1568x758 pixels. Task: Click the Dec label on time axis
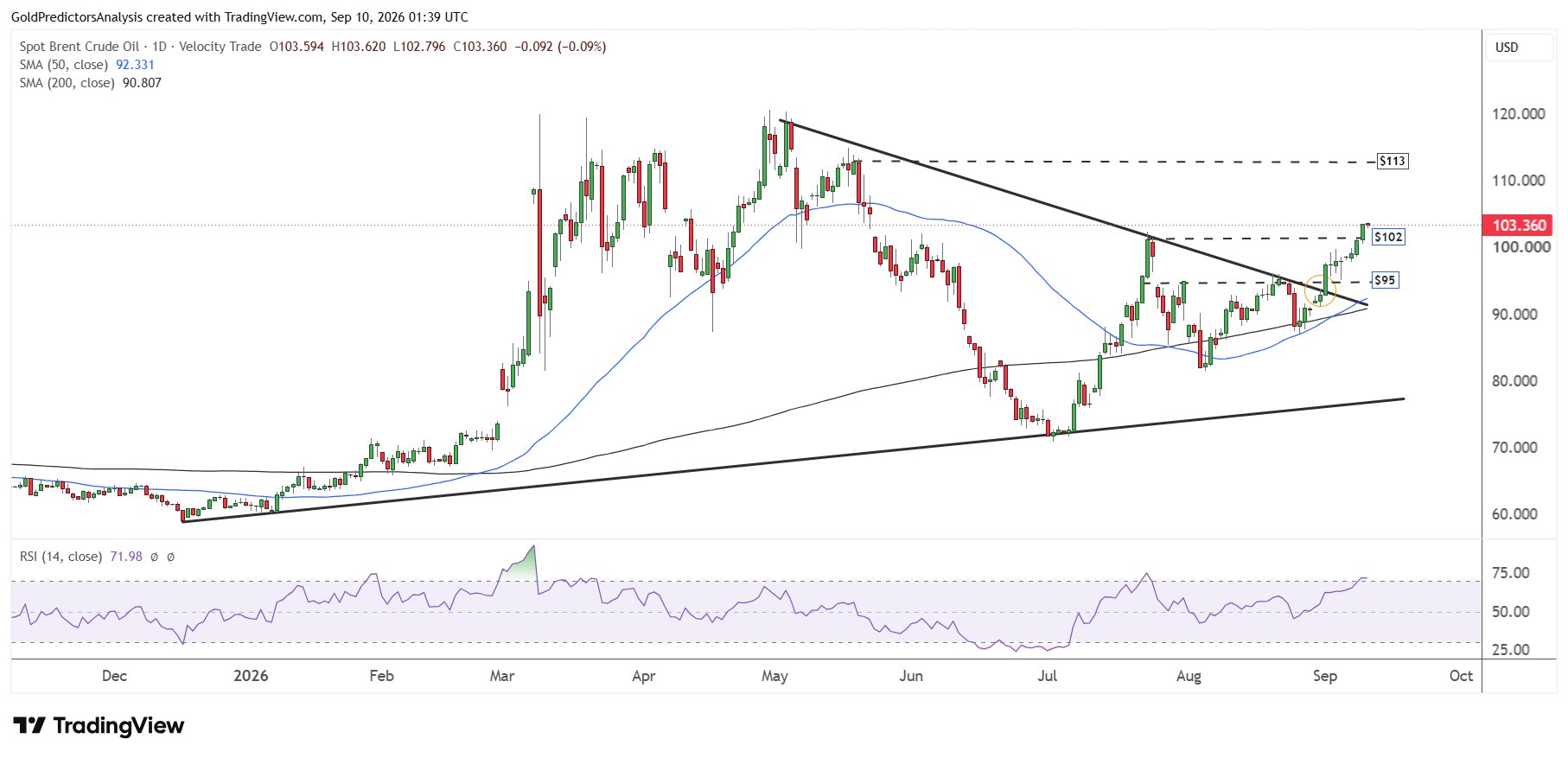114,676
